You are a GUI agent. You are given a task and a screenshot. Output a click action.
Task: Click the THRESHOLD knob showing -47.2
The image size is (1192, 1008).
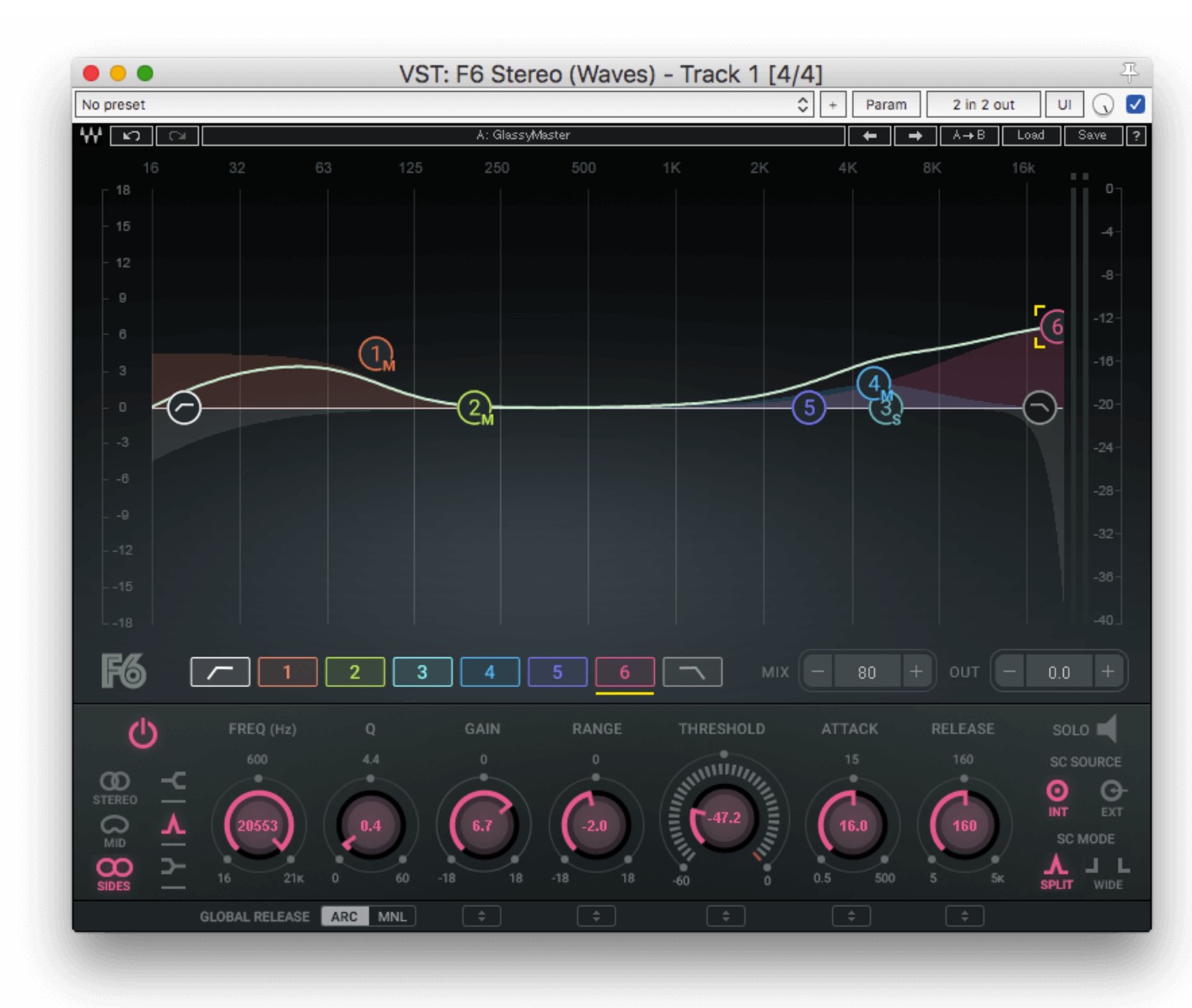tap(724, 818)
